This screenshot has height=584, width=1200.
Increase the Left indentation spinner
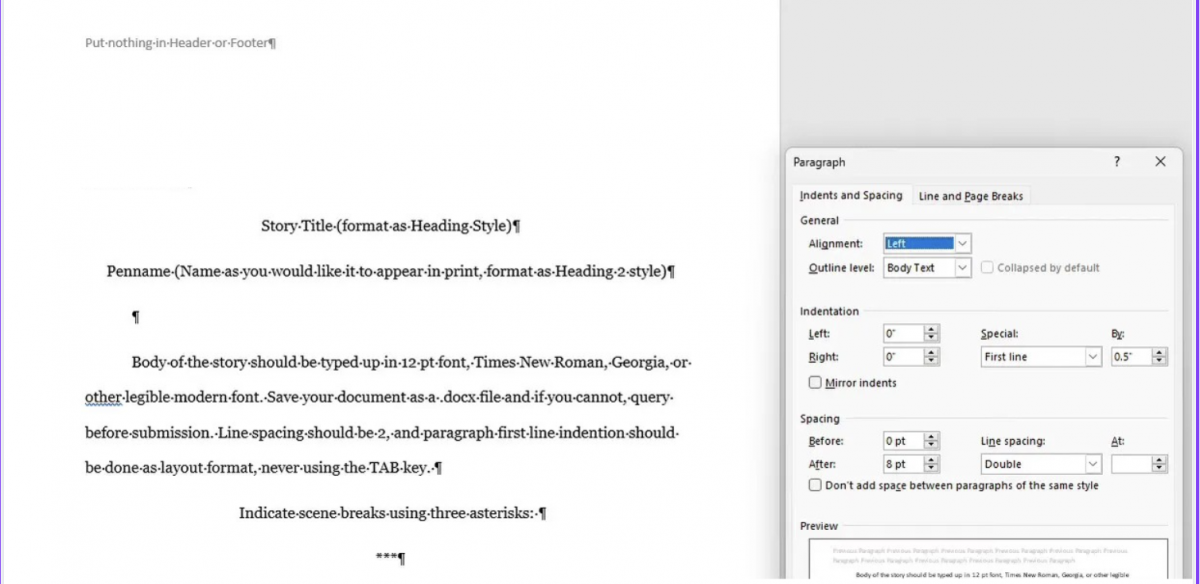coord(932,329)
